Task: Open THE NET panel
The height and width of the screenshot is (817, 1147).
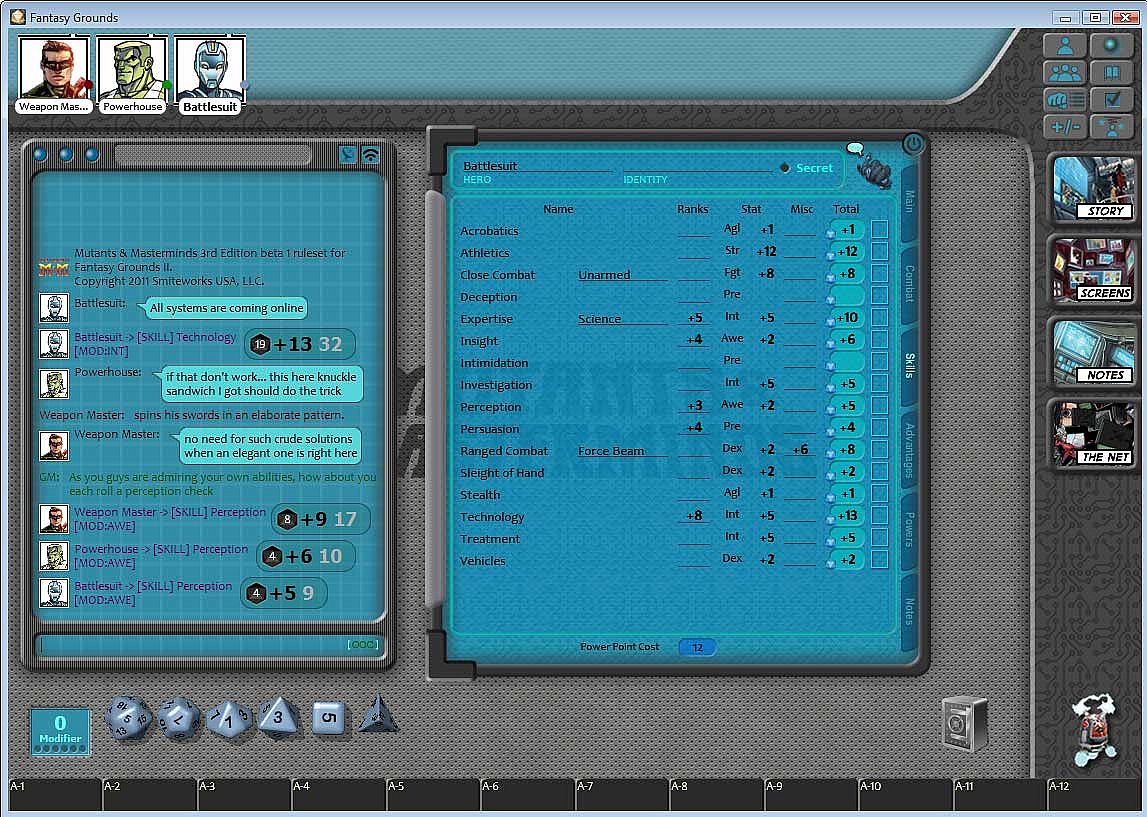Action: [x=1092, y=434]
